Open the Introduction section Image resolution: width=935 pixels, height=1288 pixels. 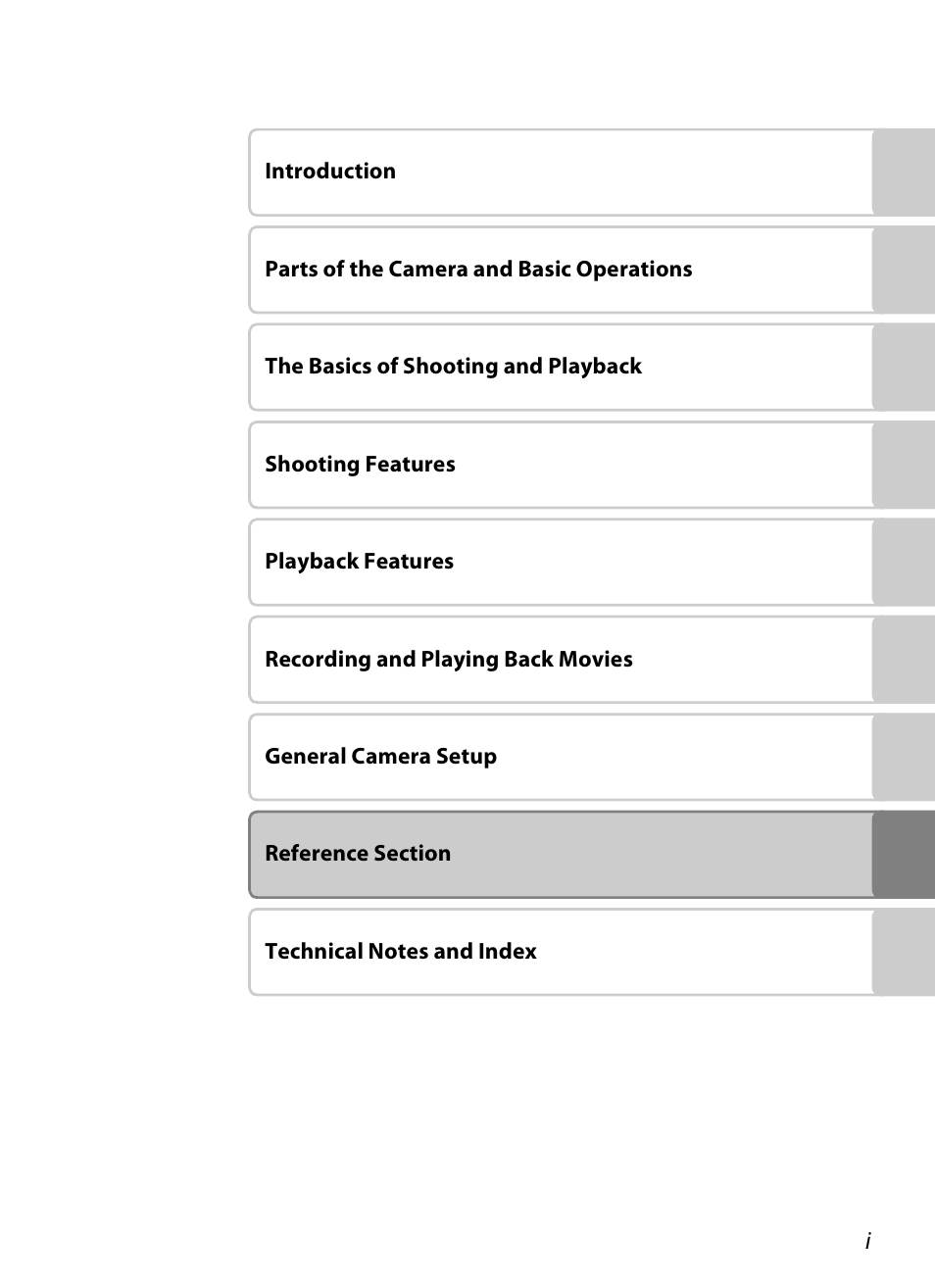[x=330, y=172]
